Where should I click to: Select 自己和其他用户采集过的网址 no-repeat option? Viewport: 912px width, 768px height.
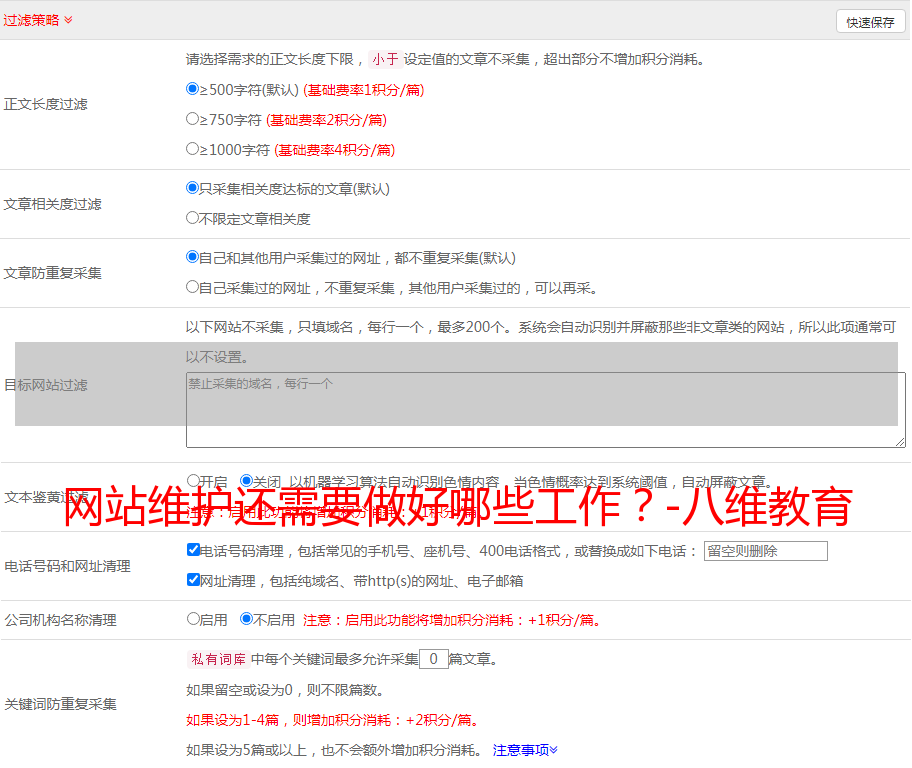pos(193,257)
